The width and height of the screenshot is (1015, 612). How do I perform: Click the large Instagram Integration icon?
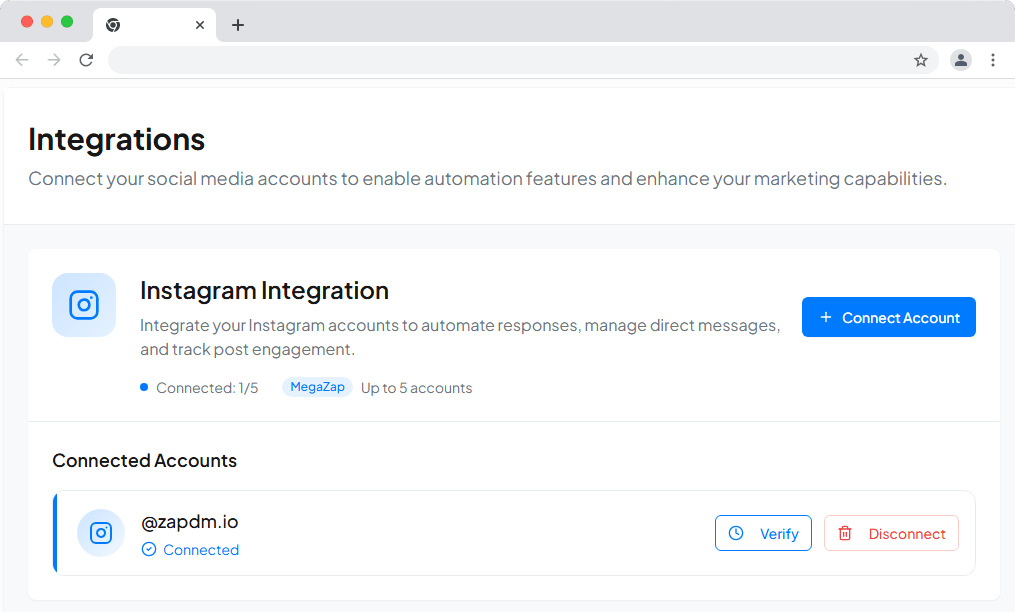84,305
